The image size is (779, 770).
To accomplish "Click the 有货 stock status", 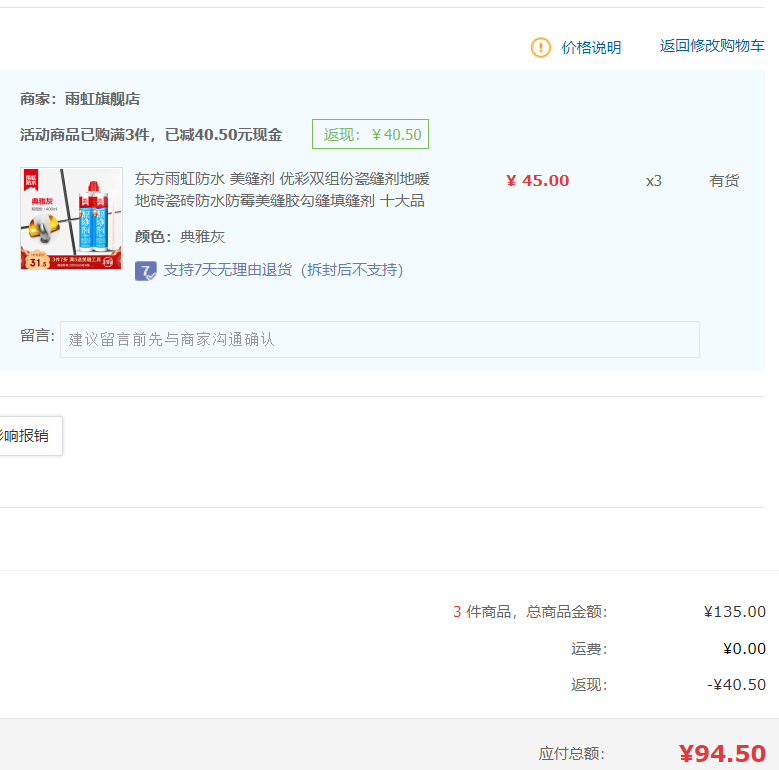I will pyautogui.click(x=724, y=181).
